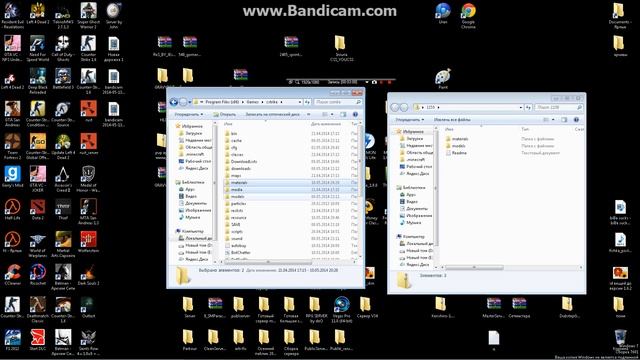Click help icon in cstrike window toolbar
This screenshot has width=640, height=360.
coord(355,114)
